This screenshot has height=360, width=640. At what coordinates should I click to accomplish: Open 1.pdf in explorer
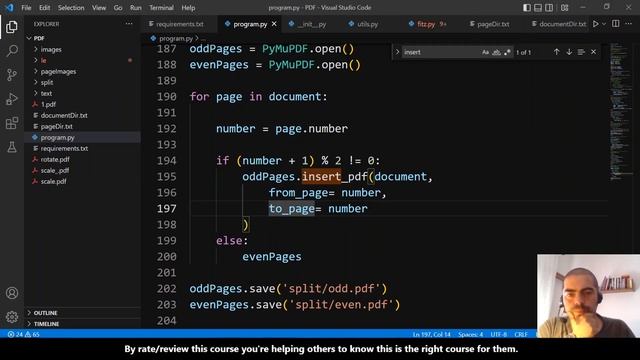point(48,104)
